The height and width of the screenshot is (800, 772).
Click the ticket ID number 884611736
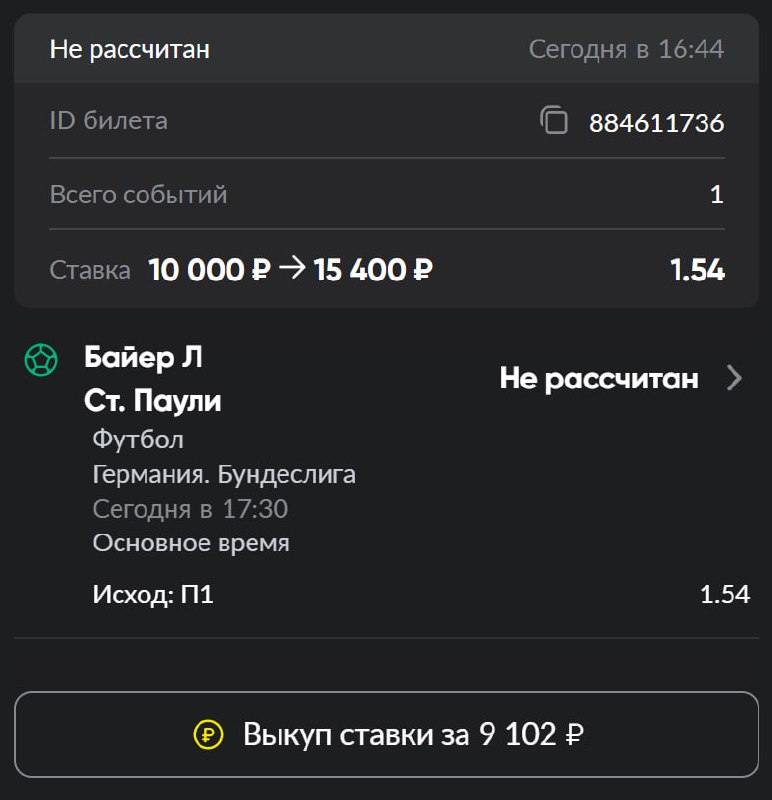[x=656, y=123]
